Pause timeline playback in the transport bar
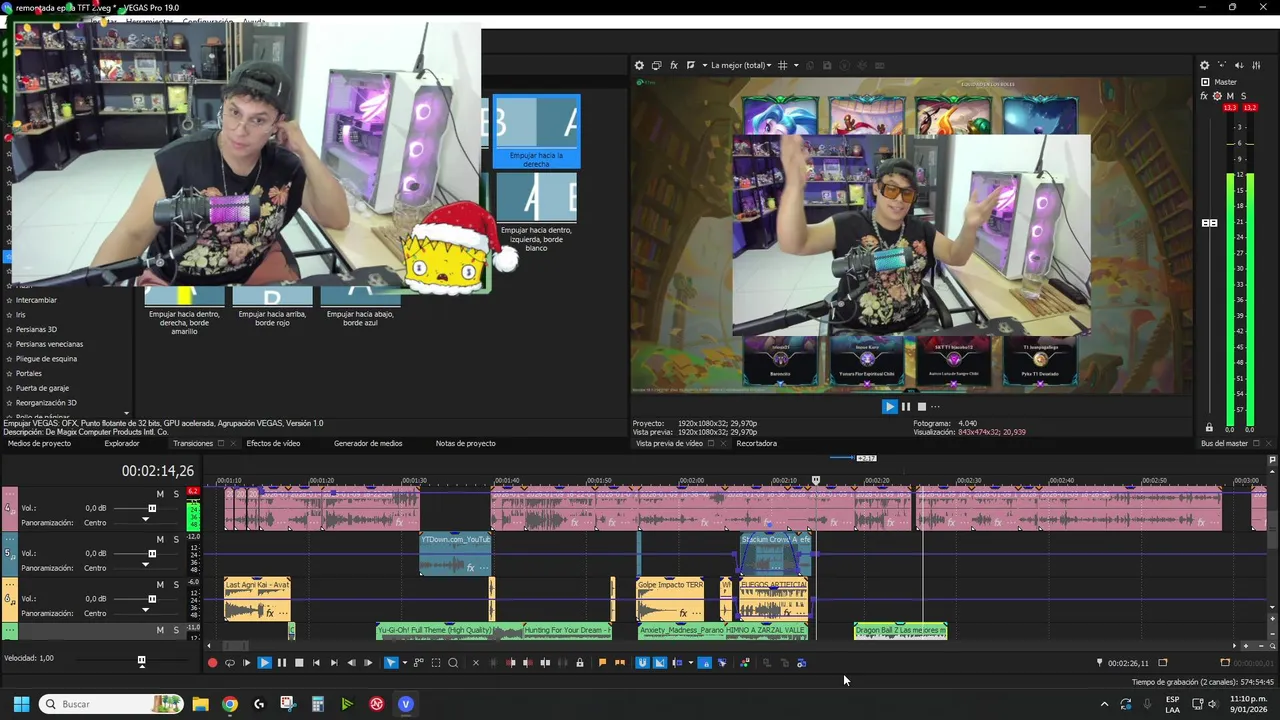Image resolution: width=1280 pixels, height=720 pixels. pyautogui.click(x=282, y=663)
